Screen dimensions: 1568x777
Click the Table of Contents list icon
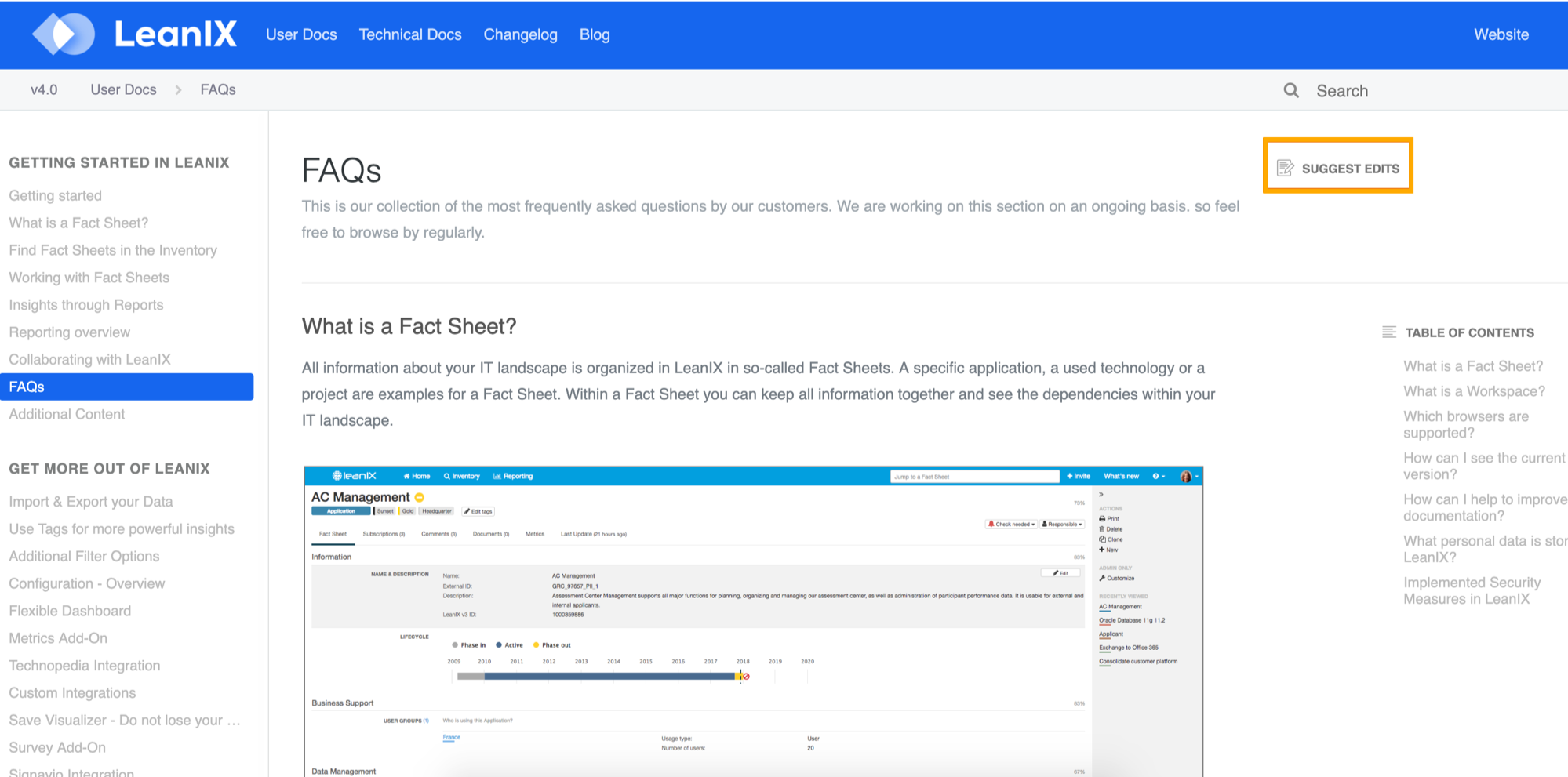[1389, 332]
